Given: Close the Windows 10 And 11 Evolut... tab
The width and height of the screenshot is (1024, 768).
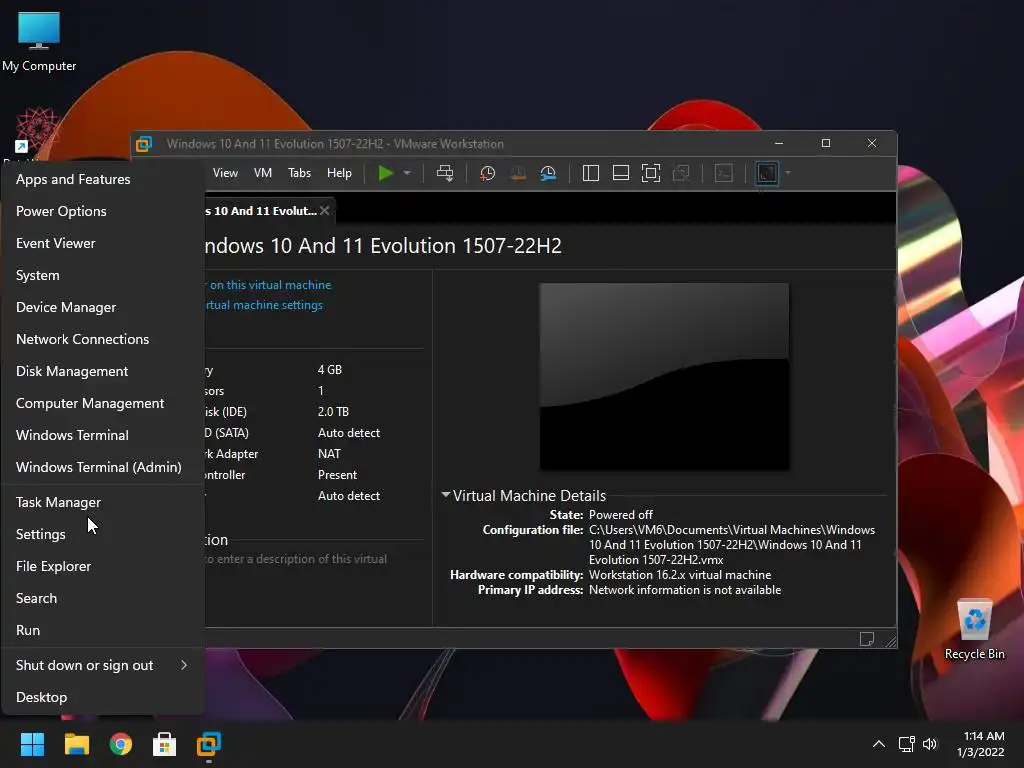Looking at the screenshot, I should click(325, 210).
